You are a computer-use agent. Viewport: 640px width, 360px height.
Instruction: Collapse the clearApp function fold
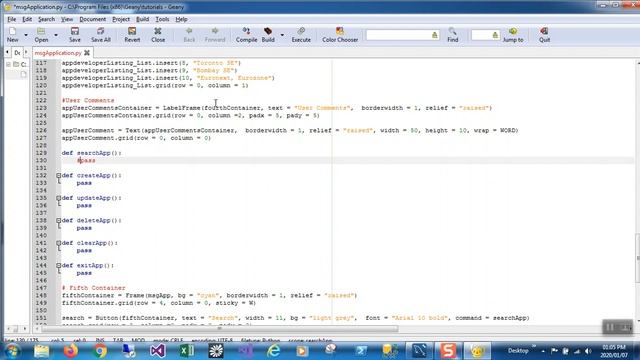coord(59,243)
